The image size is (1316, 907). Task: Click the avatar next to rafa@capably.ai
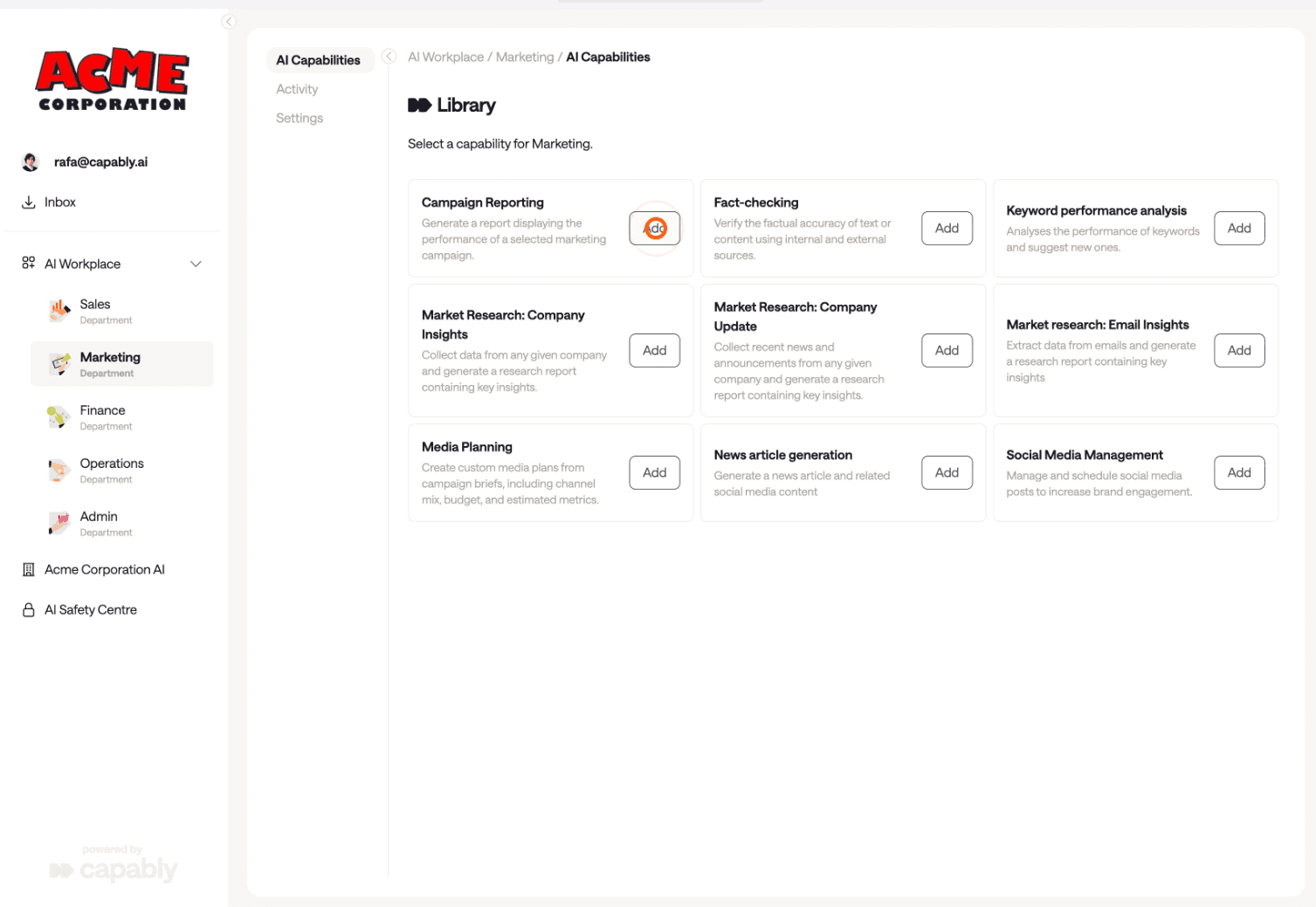tap(30, 161)
